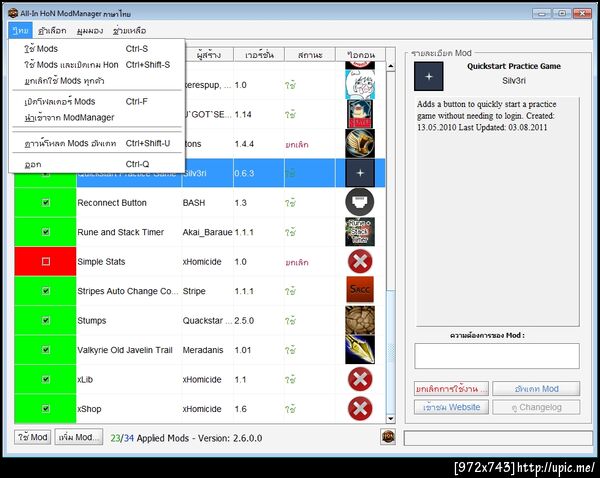Viewport: 600px width, 478px height.
Task: Click the xLib red X icon
Action: [x=360, y=379]
